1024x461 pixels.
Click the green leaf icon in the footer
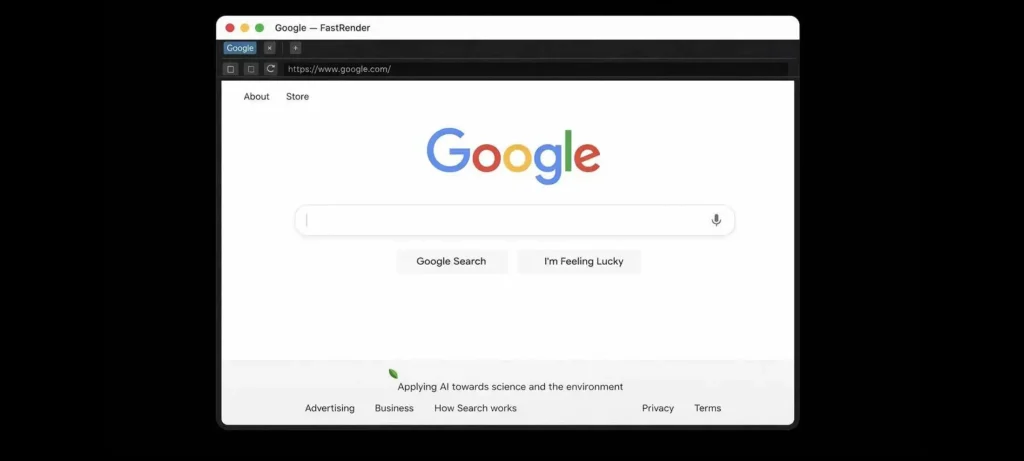coord(393,374)
